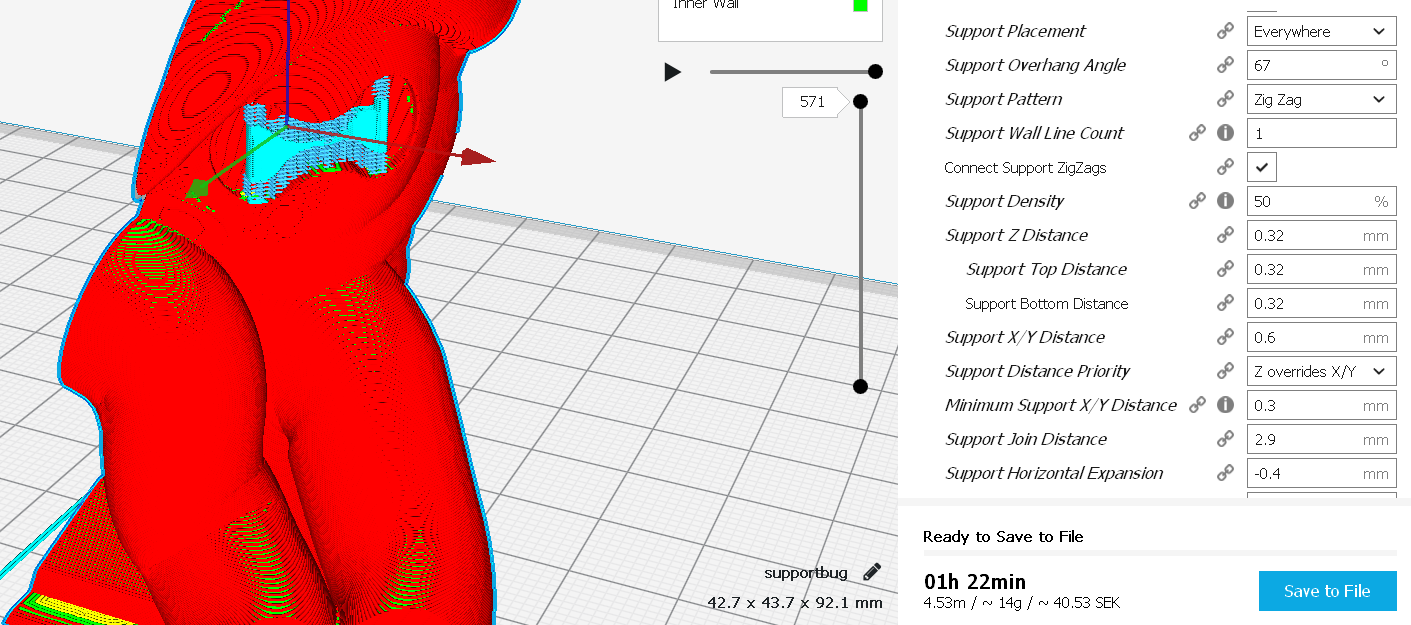
Task: Click the Support Top Distance field
Action: click(x=1321, y=269)
